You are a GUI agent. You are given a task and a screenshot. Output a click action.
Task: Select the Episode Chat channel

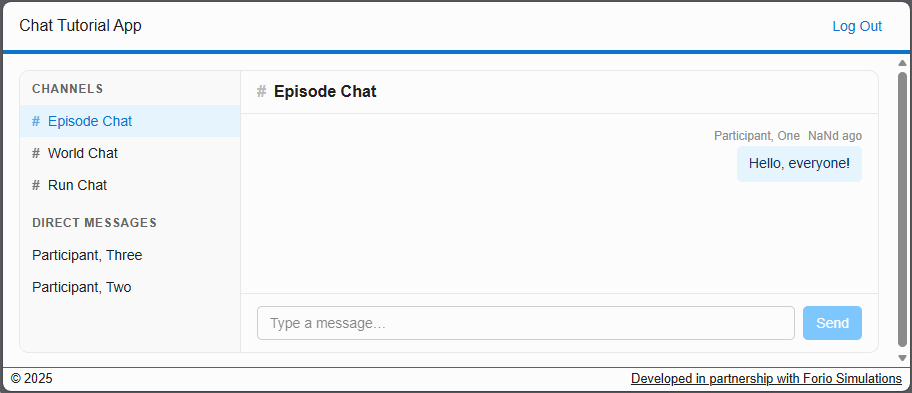130,122
